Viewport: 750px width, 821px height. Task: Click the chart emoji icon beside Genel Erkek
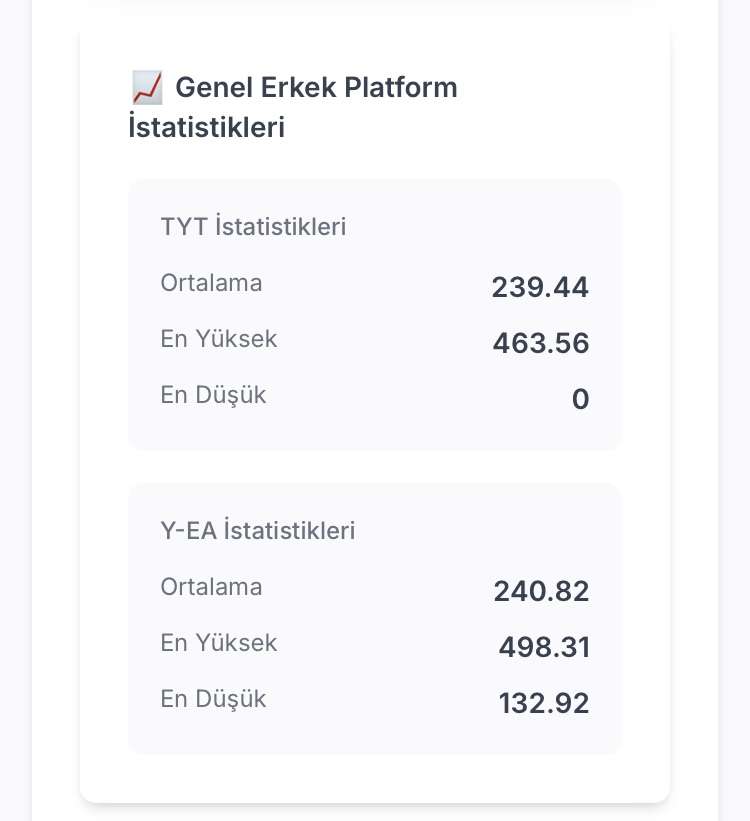pyautogui.click(x=147, y=87)
